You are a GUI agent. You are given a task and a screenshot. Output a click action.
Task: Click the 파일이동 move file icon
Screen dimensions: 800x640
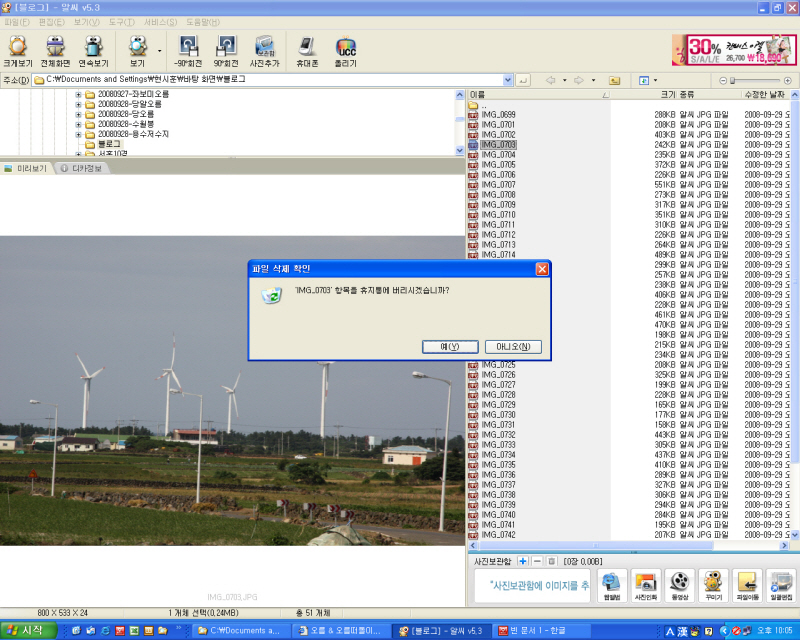[x=747, y=585]
